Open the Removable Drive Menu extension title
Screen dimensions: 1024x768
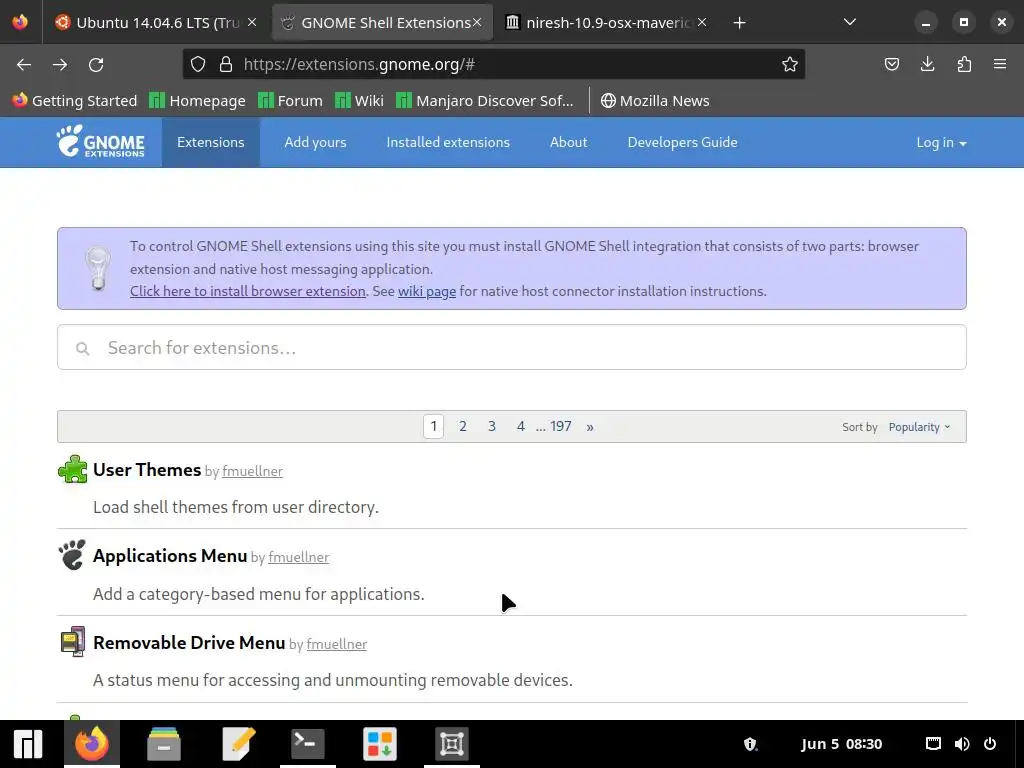click(189, 643)
